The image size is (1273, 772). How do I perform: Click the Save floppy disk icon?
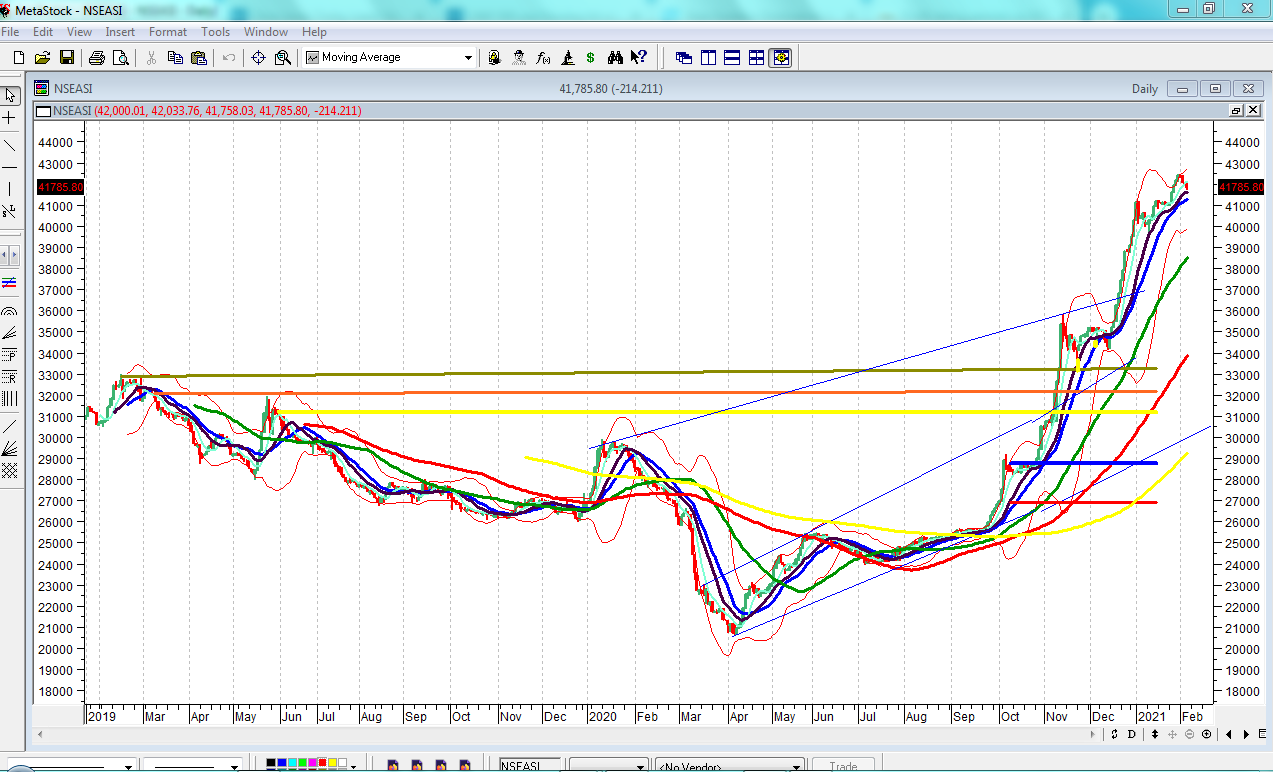pyautogui.click(x=67, y=58)
